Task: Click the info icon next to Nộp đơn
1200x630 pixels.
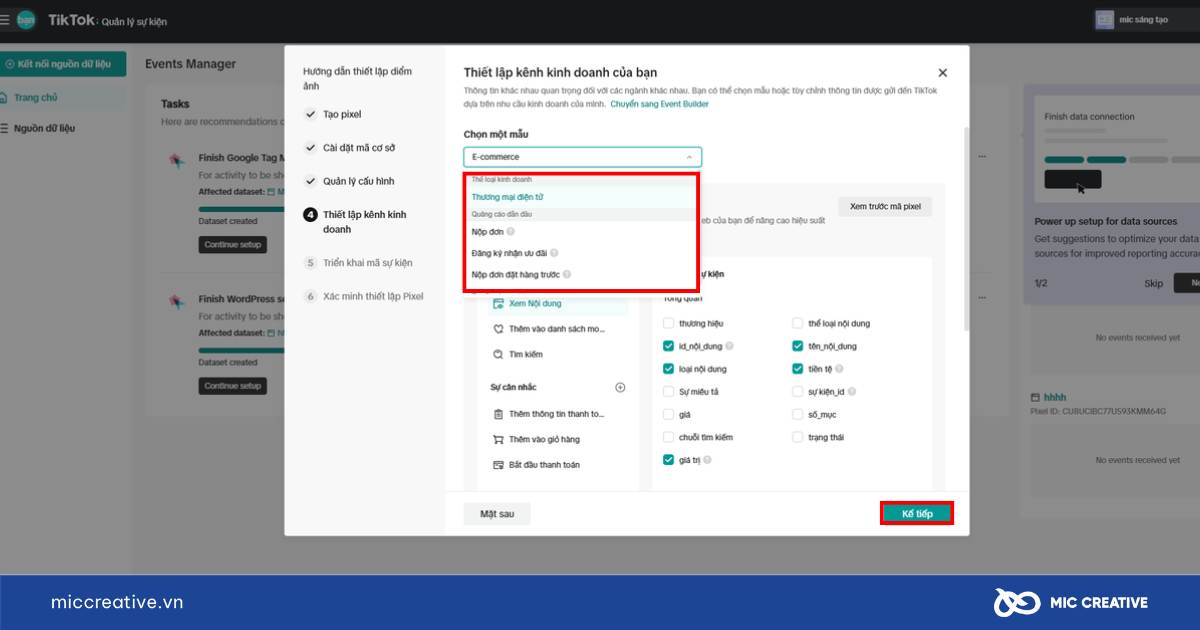Action: coord(511,231)
